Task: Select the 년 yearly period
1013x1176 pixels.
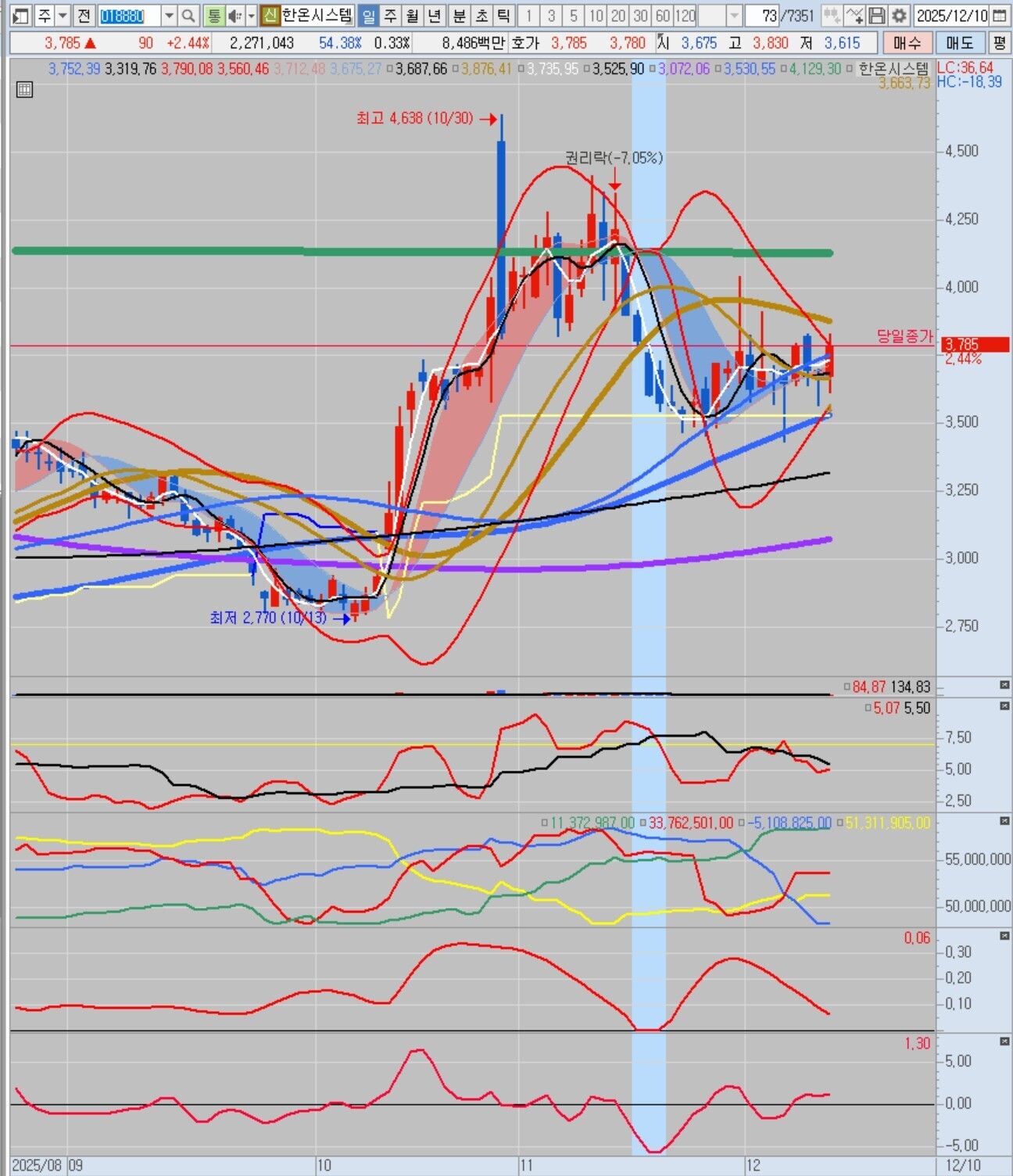Action: click(436, 15)
